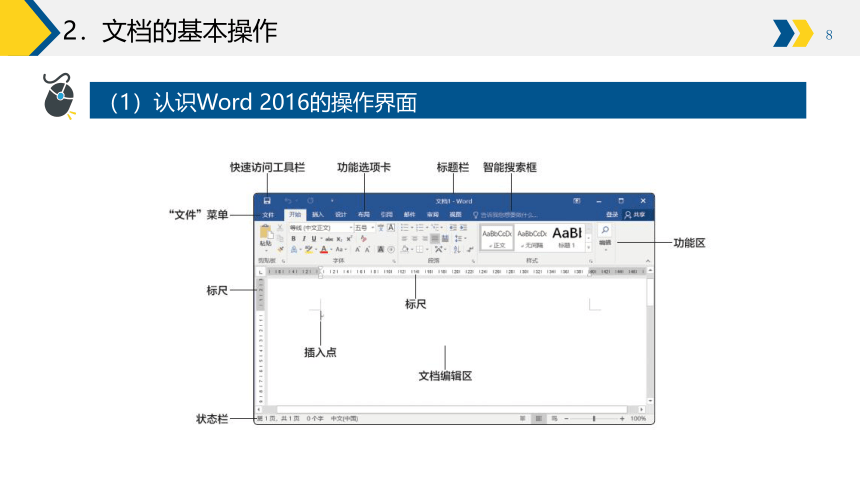Screen dimensions: 860x484
Task: Switch to the 插入 (Insert) tab
Action: [318, 215]
